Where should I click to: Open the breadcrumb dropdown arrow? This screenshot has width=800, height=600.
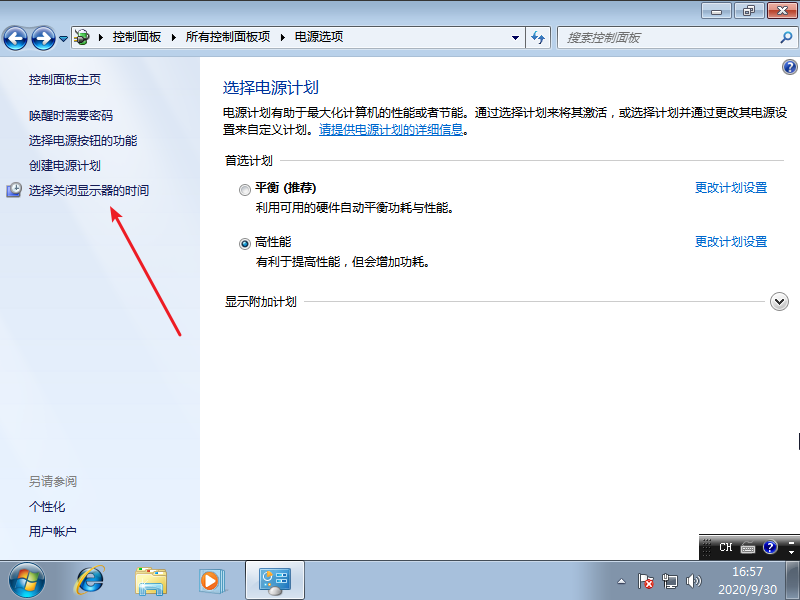515,37
